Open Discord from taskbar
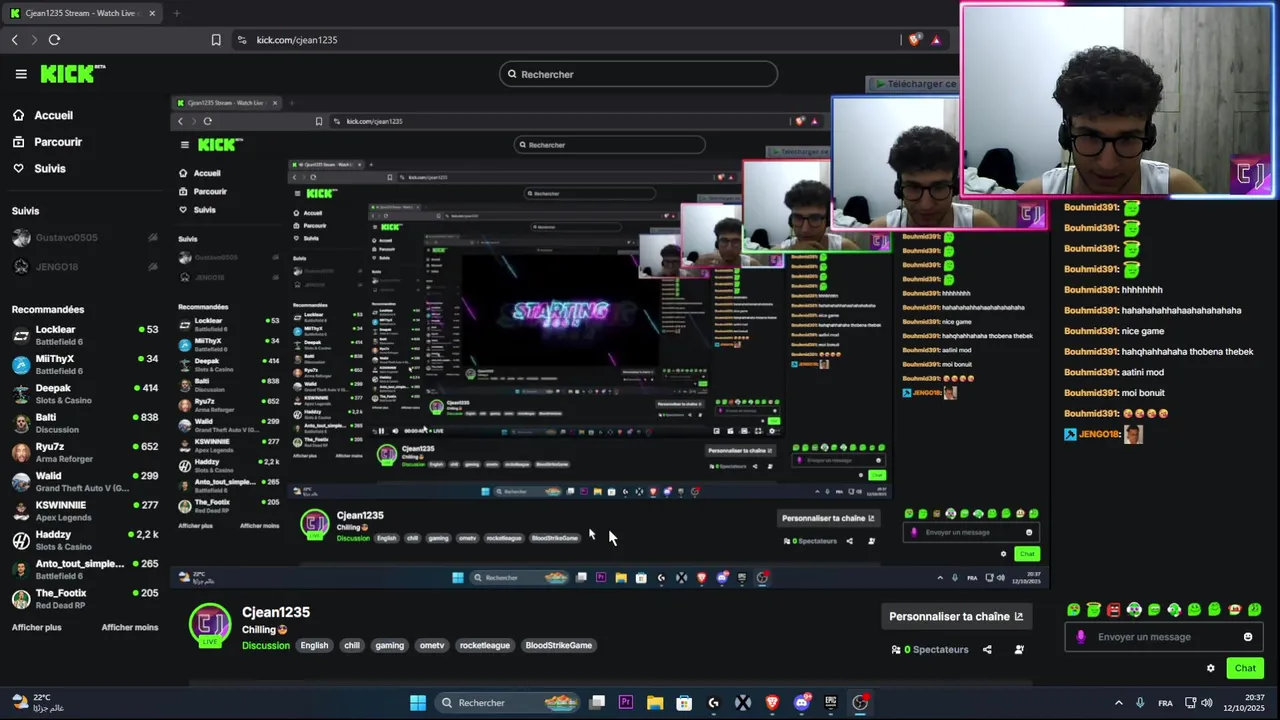Viewport: 1280px width, 720px height. [x=801, y=703]
